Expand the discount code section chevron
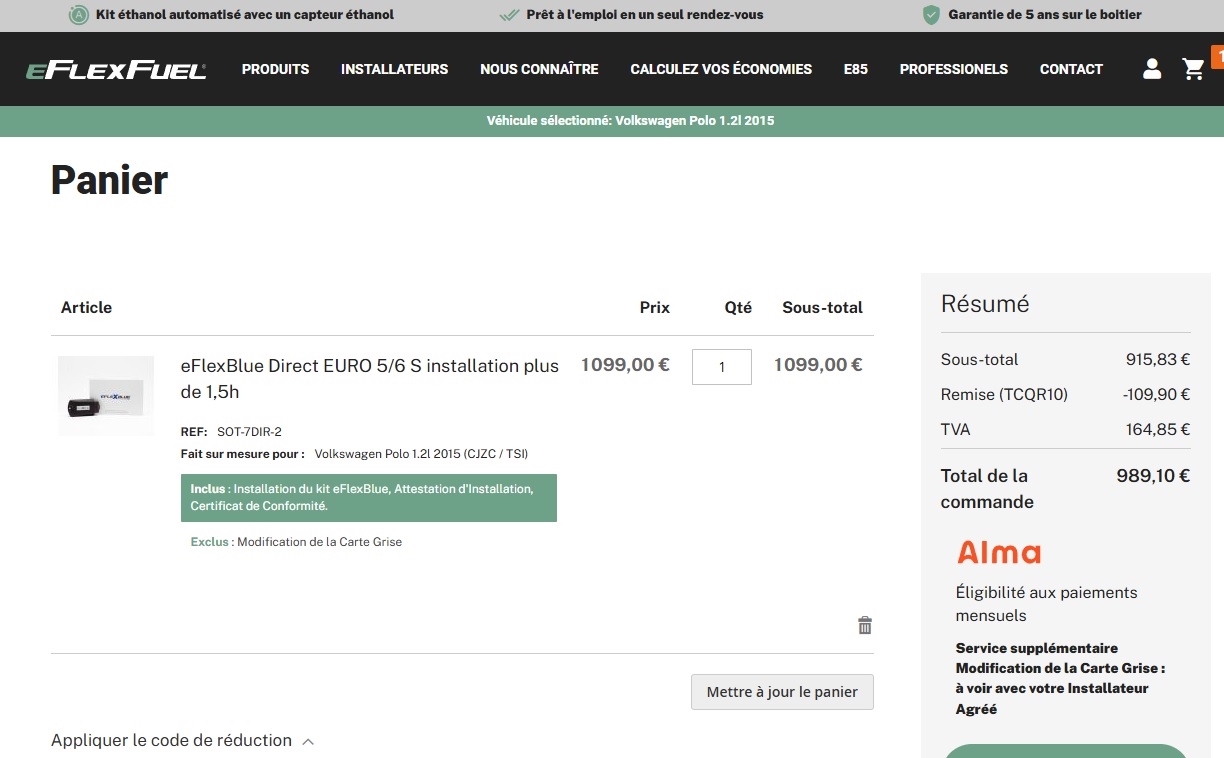 click(x=308, y=741)
